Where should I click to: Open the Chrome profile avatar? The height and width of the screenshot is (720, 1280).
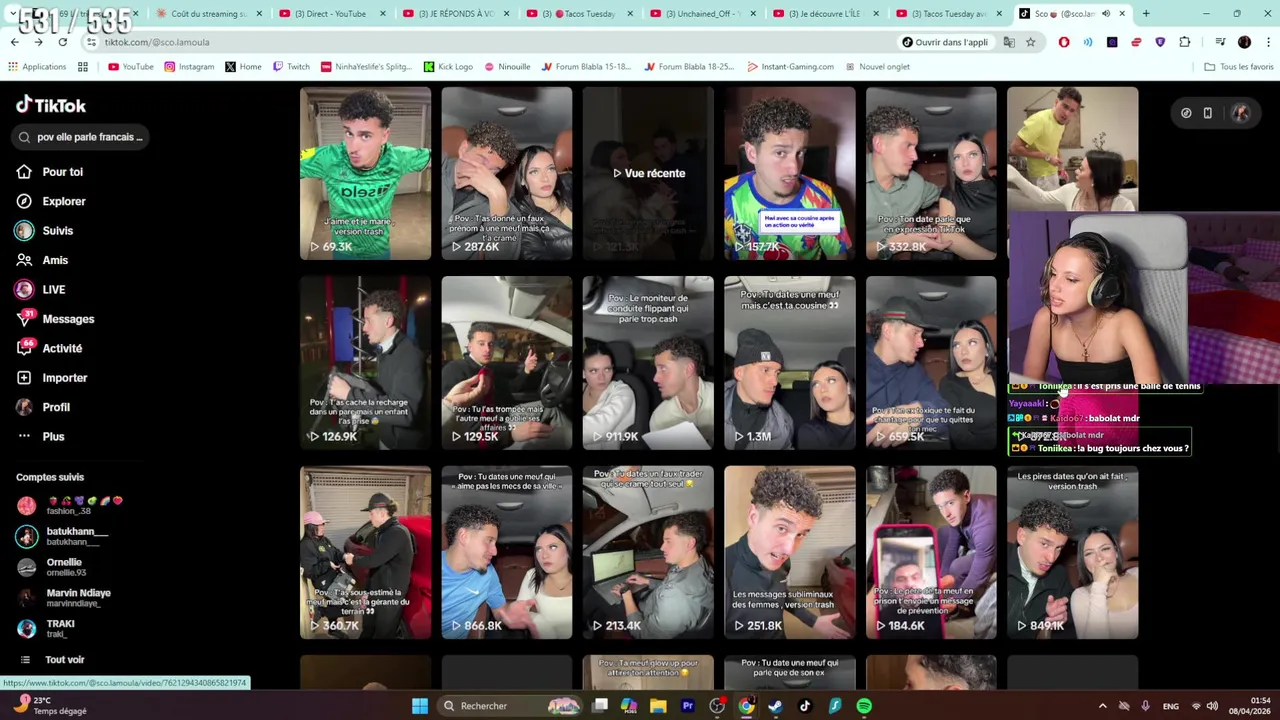(x=1244, y=42)
